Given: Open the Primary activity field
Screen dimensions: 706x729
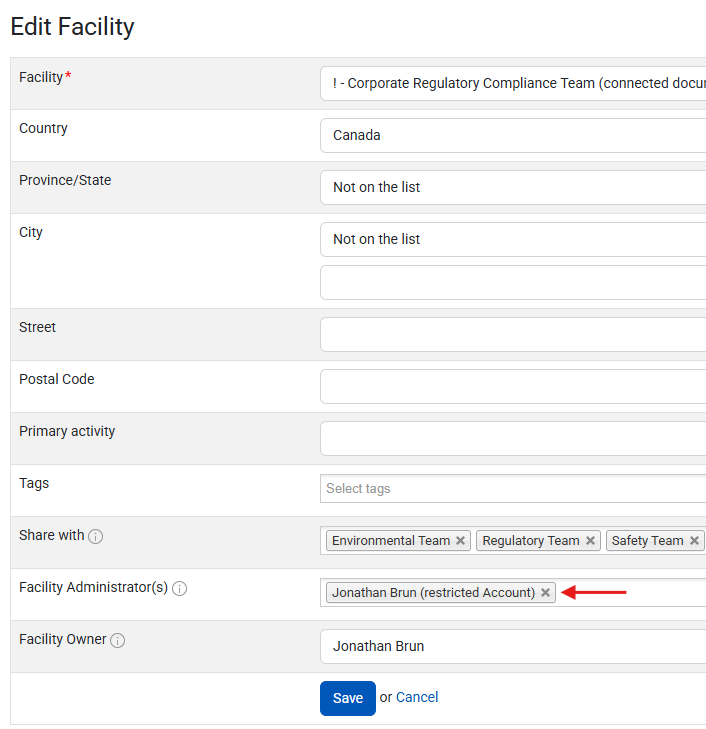Looking at the screenshot, I should coord(512,438).
